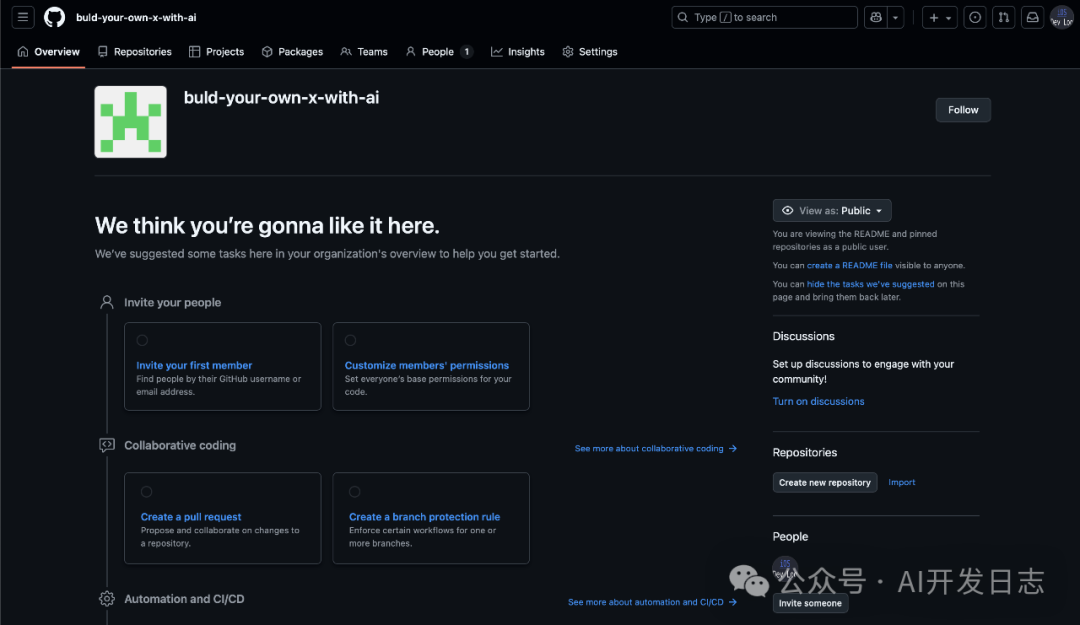The image size is (1080, 625).
Task: Toggle circle on Create a pull request card
Action: point(146,492)
